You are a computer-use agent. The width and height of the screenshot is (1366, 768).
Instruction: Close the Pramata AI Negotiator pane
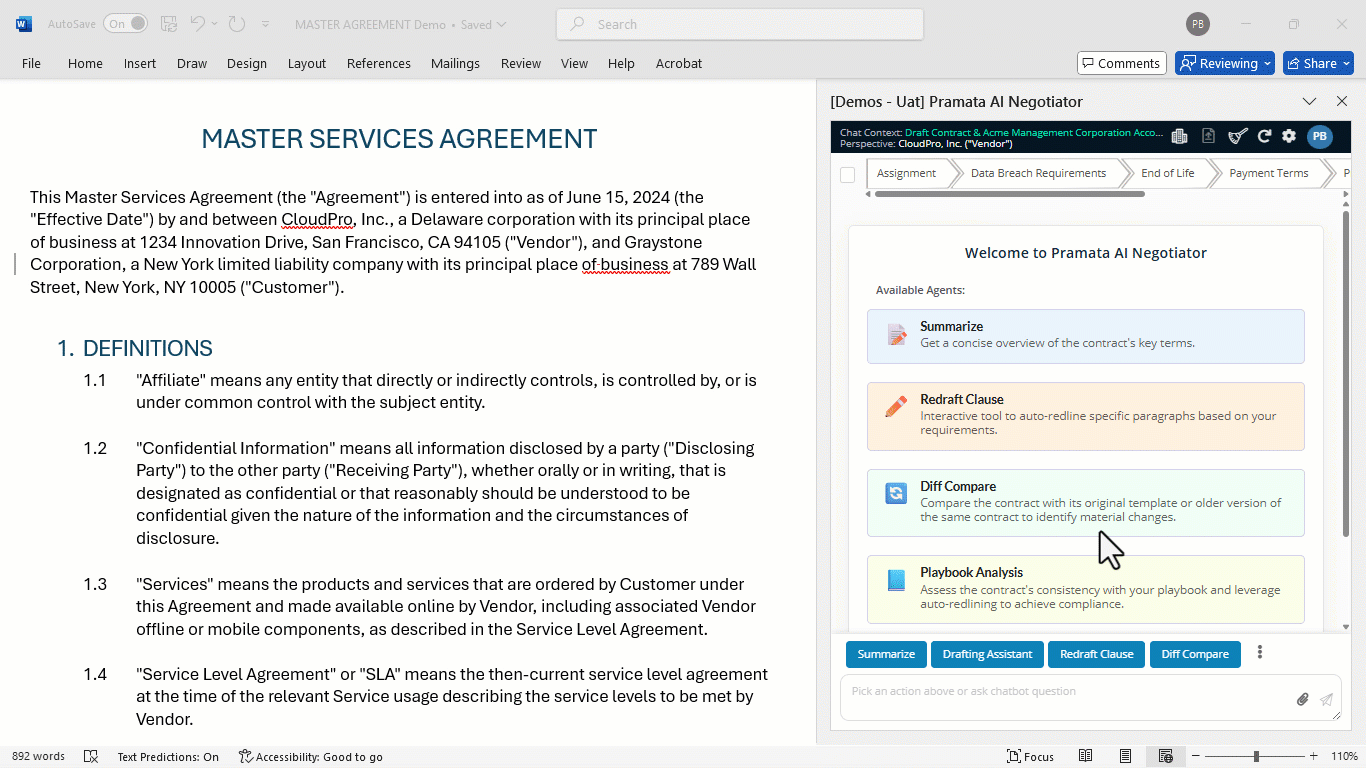point(1342,101)
